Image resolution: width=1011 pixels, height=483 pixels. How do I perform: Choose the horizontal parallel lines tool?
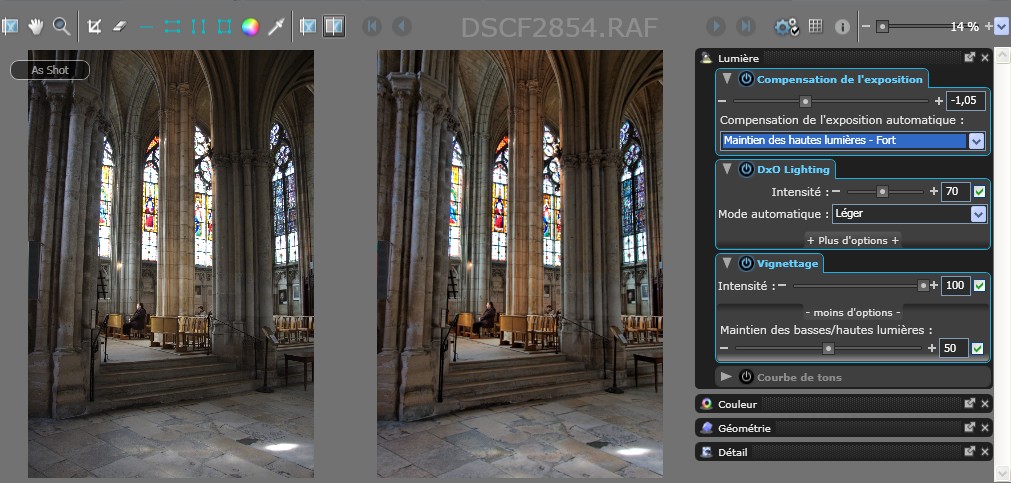172,26
